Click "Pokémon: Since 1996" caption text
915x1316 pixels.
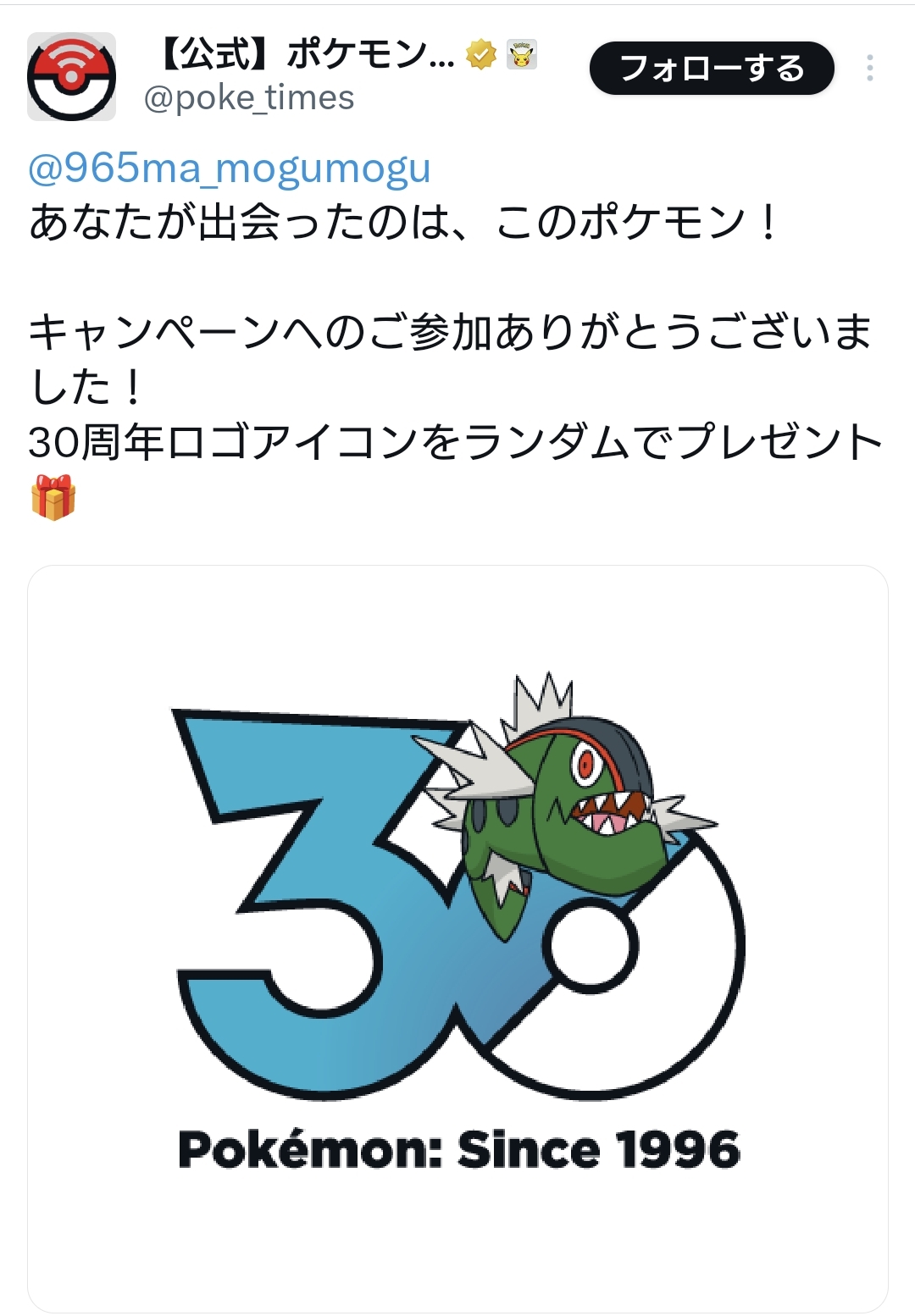[459, 1150]
